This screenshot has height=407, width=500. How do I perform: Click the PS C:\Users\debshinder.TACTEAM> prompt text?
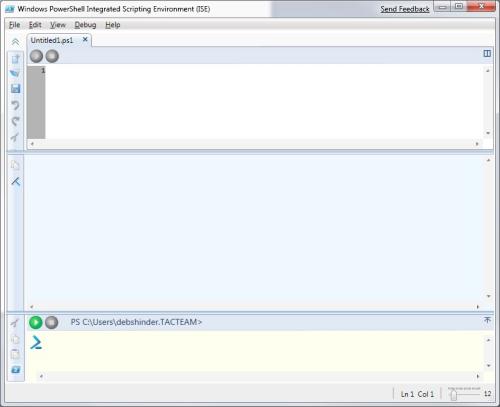pyautogui.click(x=136, y=322)
